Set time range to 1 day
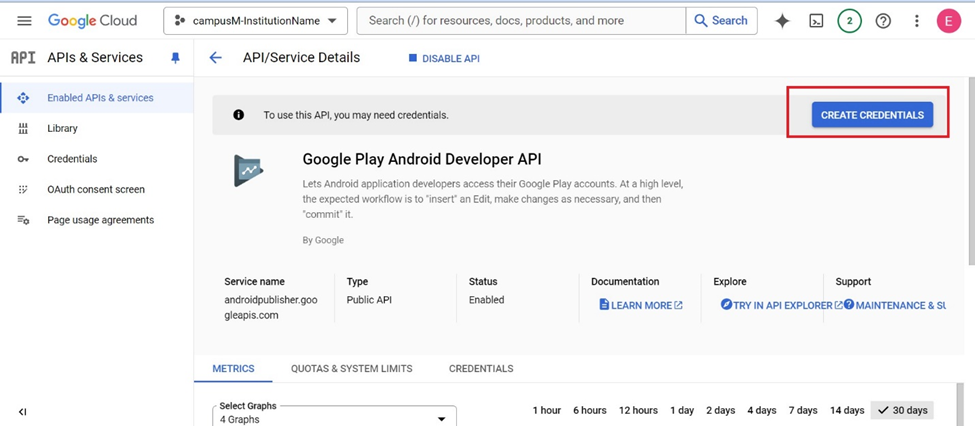Image resolution: width=975 pixels, height=426 pixels. click(682, 410)
